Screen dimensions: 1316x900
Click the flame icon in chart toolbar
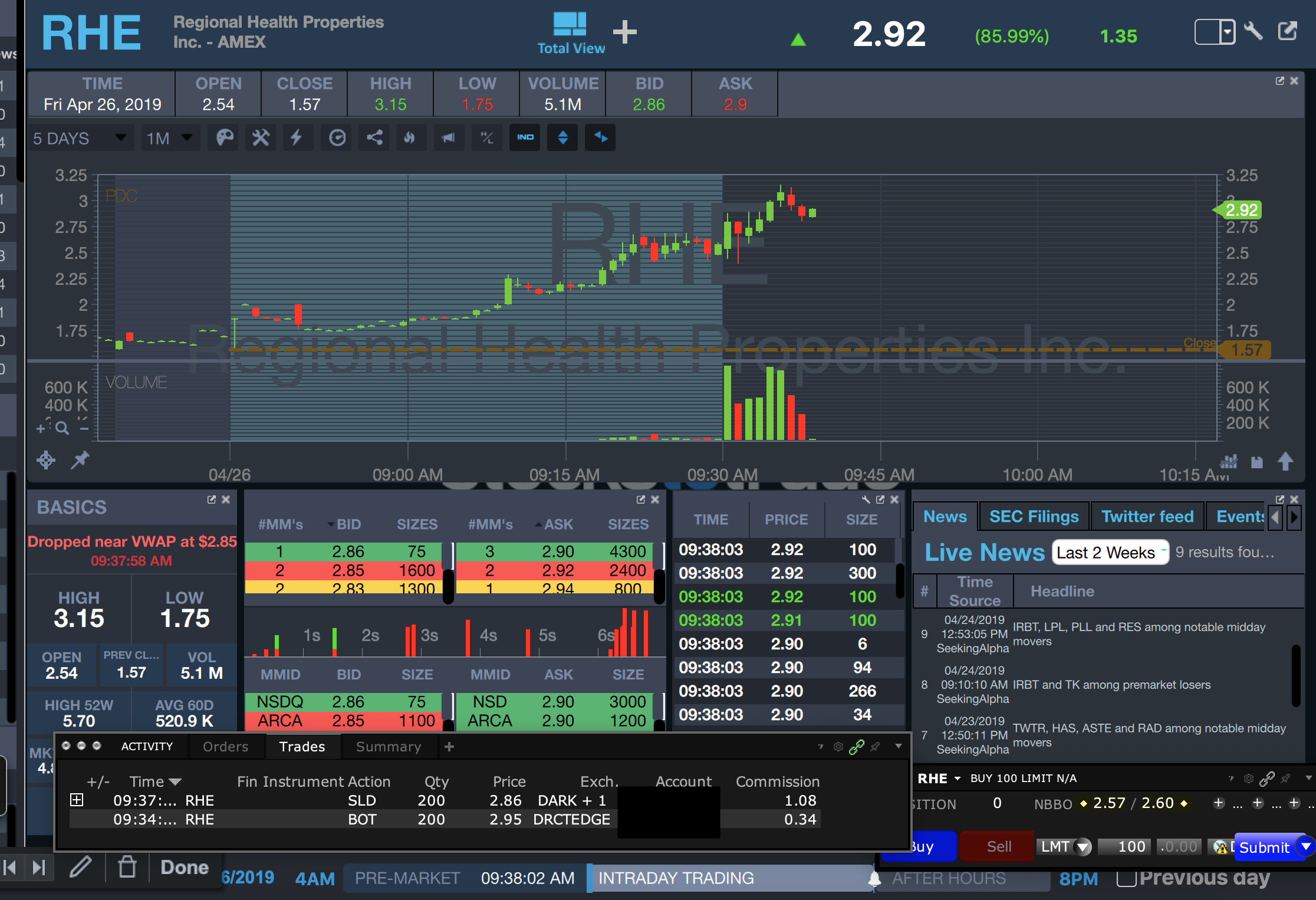[410, 138]
